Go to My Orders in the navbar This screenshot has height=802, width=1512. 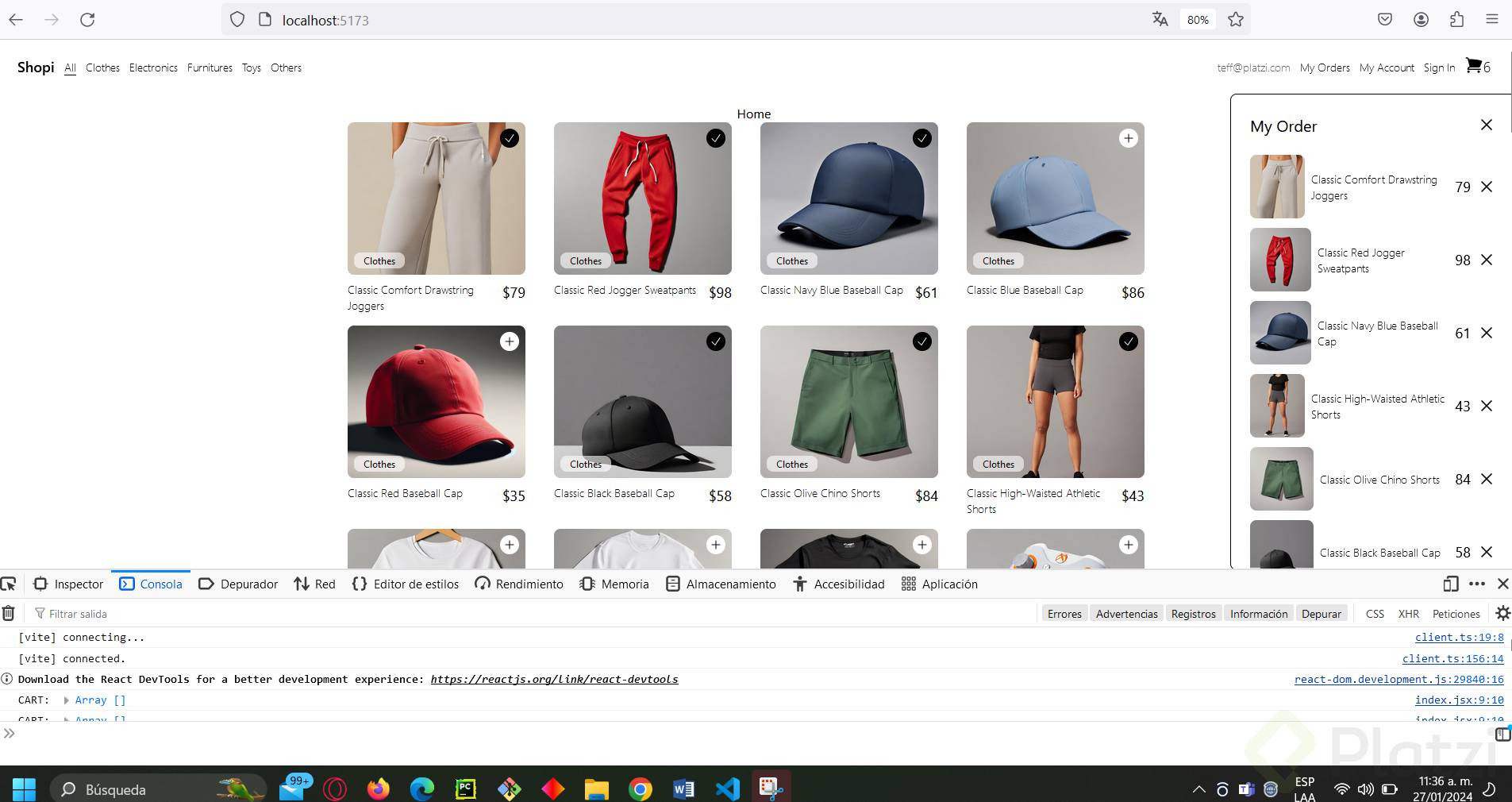pyautogui.click(x=1325, y=67)
